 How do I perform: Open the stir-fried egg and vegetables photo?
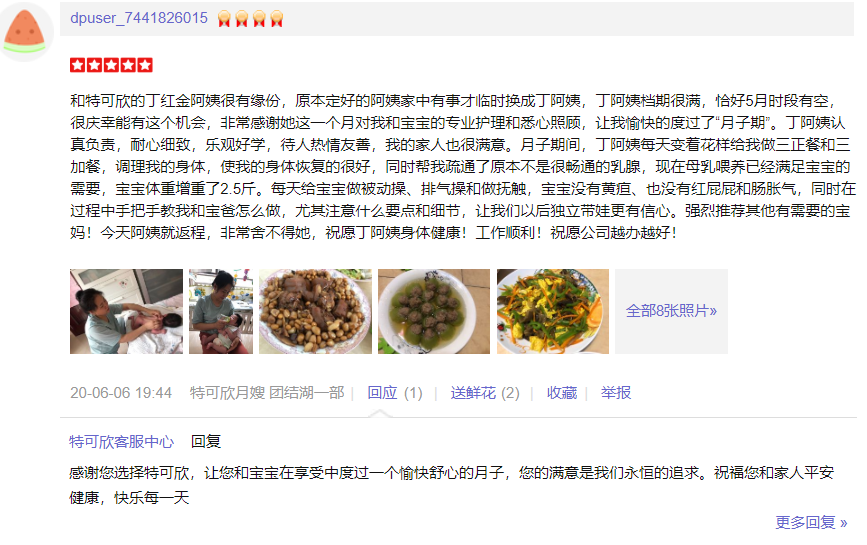coord(553,311)
